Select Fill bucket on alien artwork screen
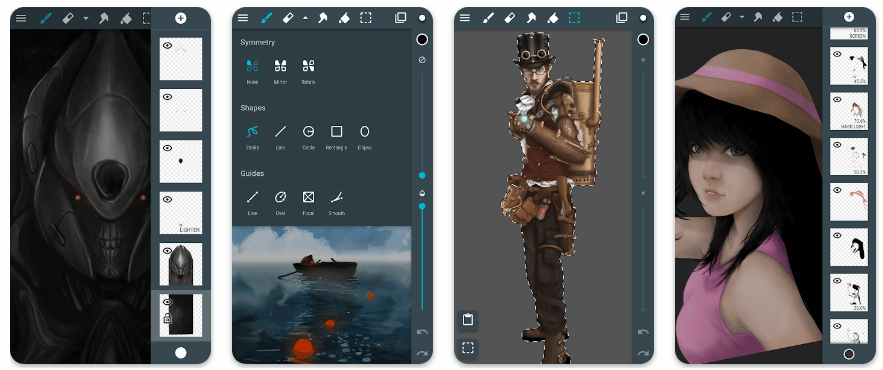This screenshot has height=370, width=883. [x=126, y=18]
